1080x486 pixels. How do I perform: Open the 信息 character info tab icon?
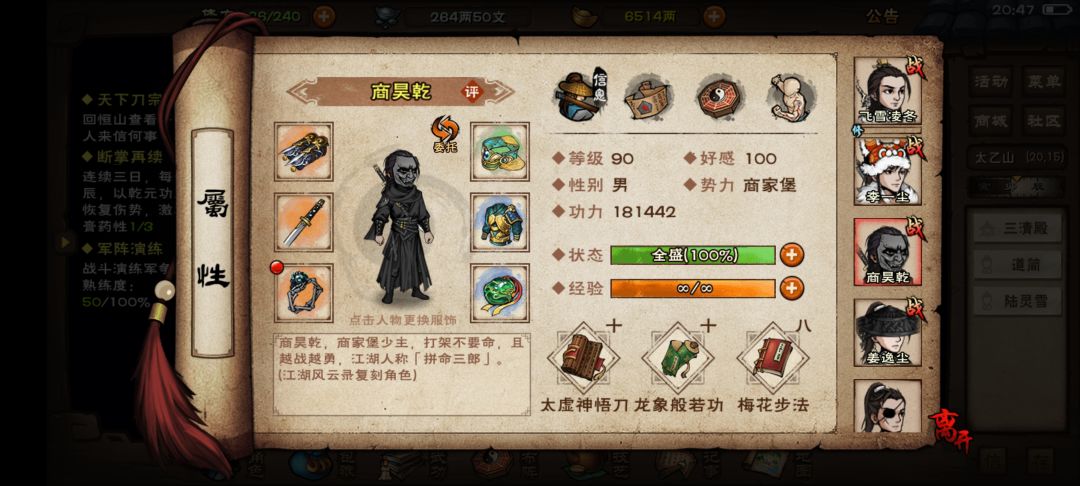[x=580, y=96]
